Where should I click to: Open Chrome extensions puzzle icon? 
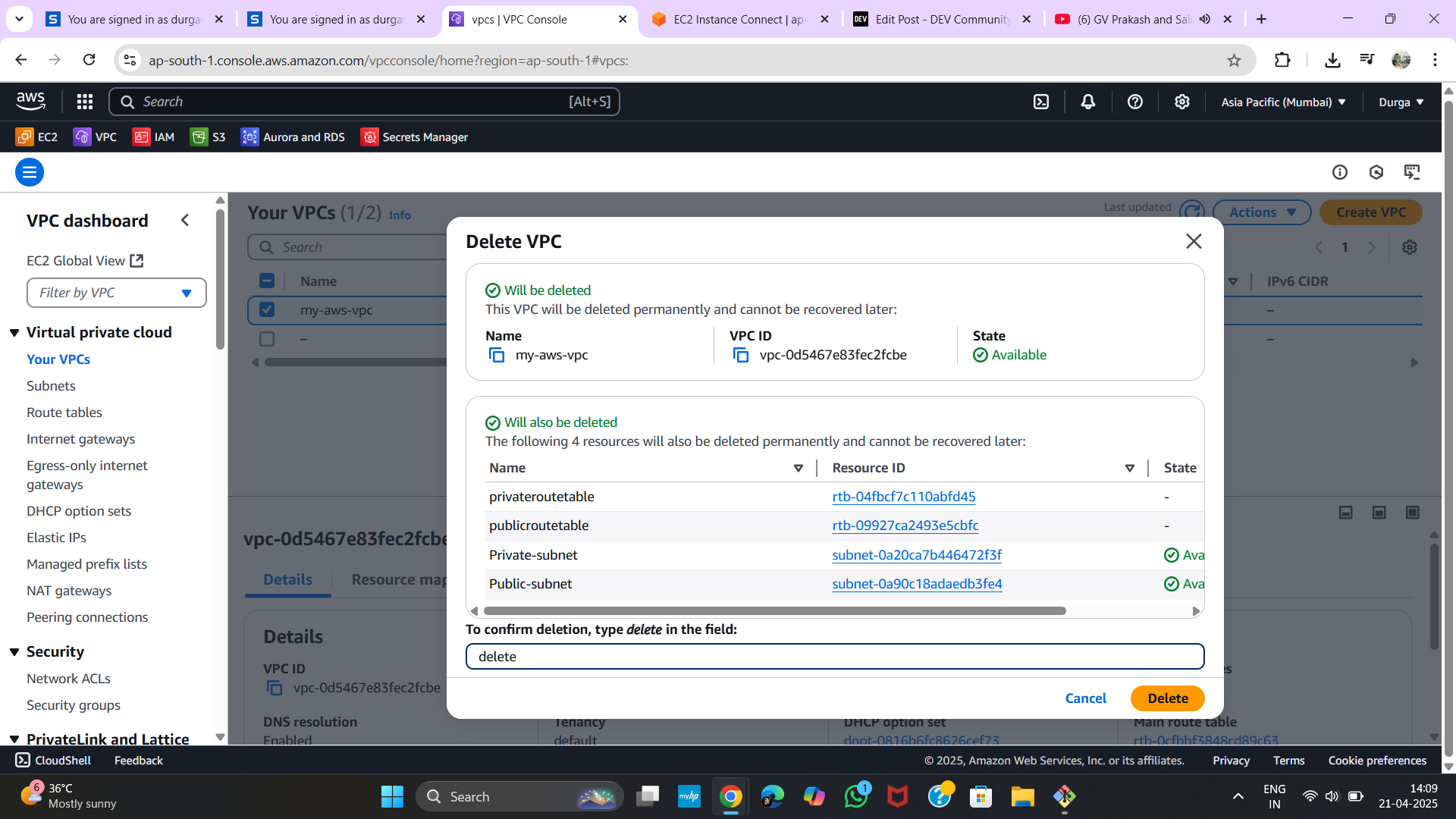[x=1282, y=60]
